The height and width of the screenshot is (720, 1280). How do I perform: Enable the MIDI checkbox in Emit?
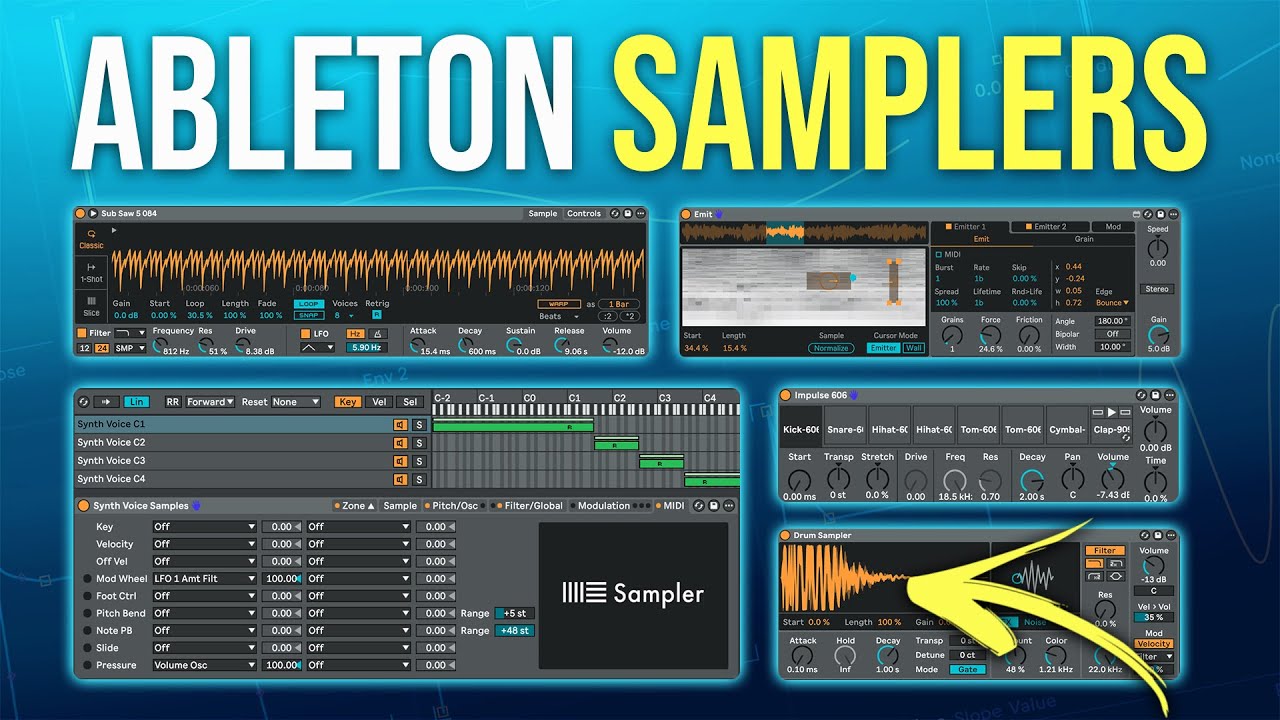[938, 254]
